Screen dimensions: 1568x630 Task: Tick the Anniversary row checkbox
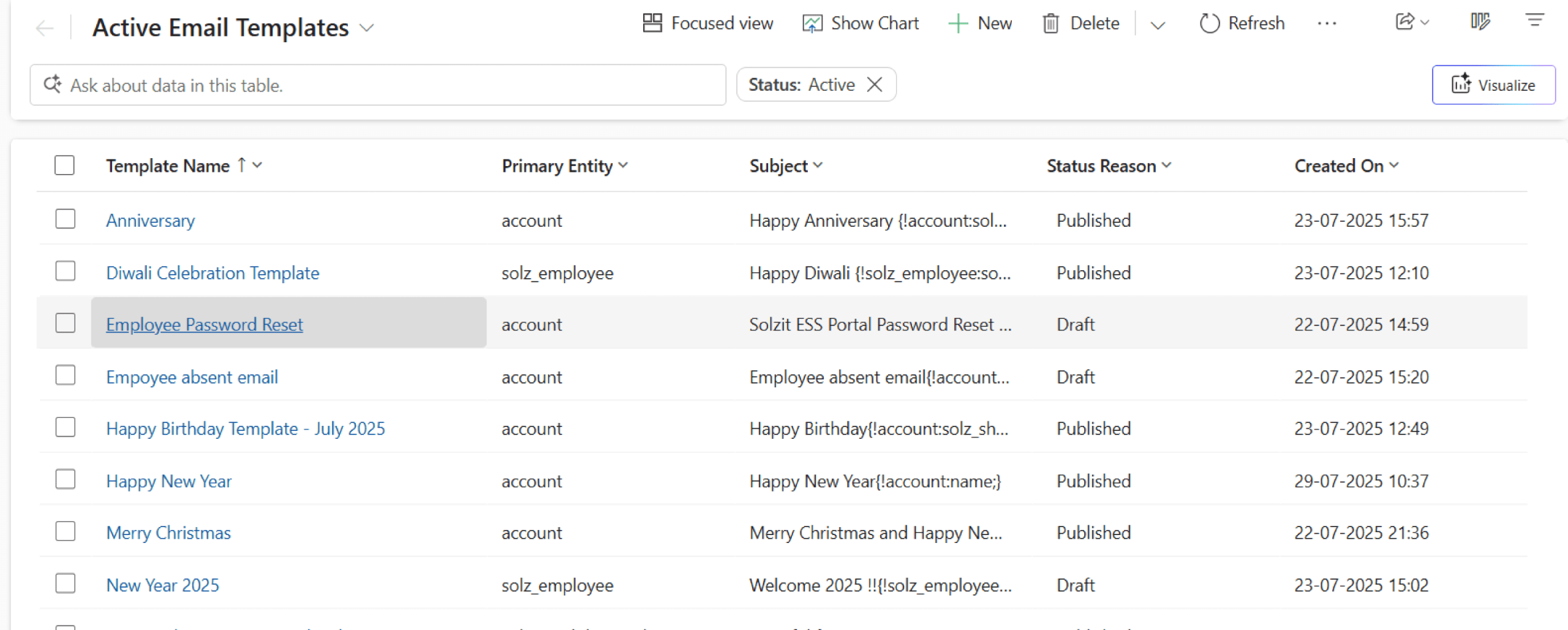66,219
